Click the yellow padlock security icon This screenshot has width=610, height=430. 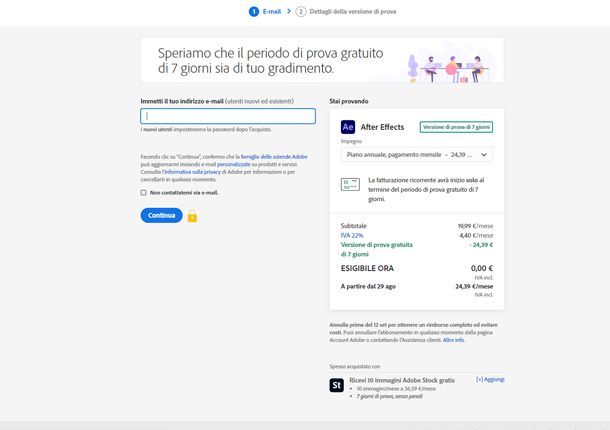pos(193,216)
